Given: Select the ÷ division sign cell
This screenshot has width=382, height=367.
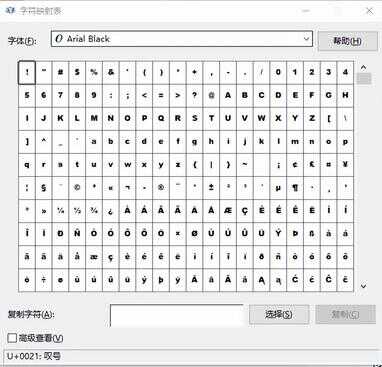Looking at the screenshot, I should [x=44, y=280].
